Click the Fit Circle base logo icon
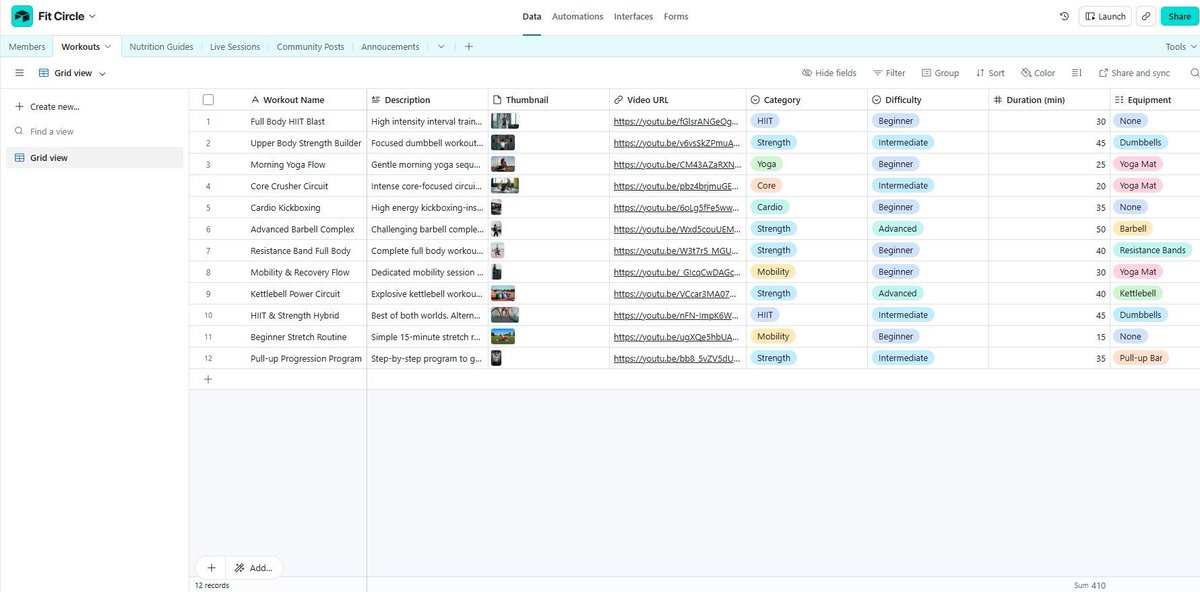The height and width of the screenshot is (592, 1200). (22, 16)
